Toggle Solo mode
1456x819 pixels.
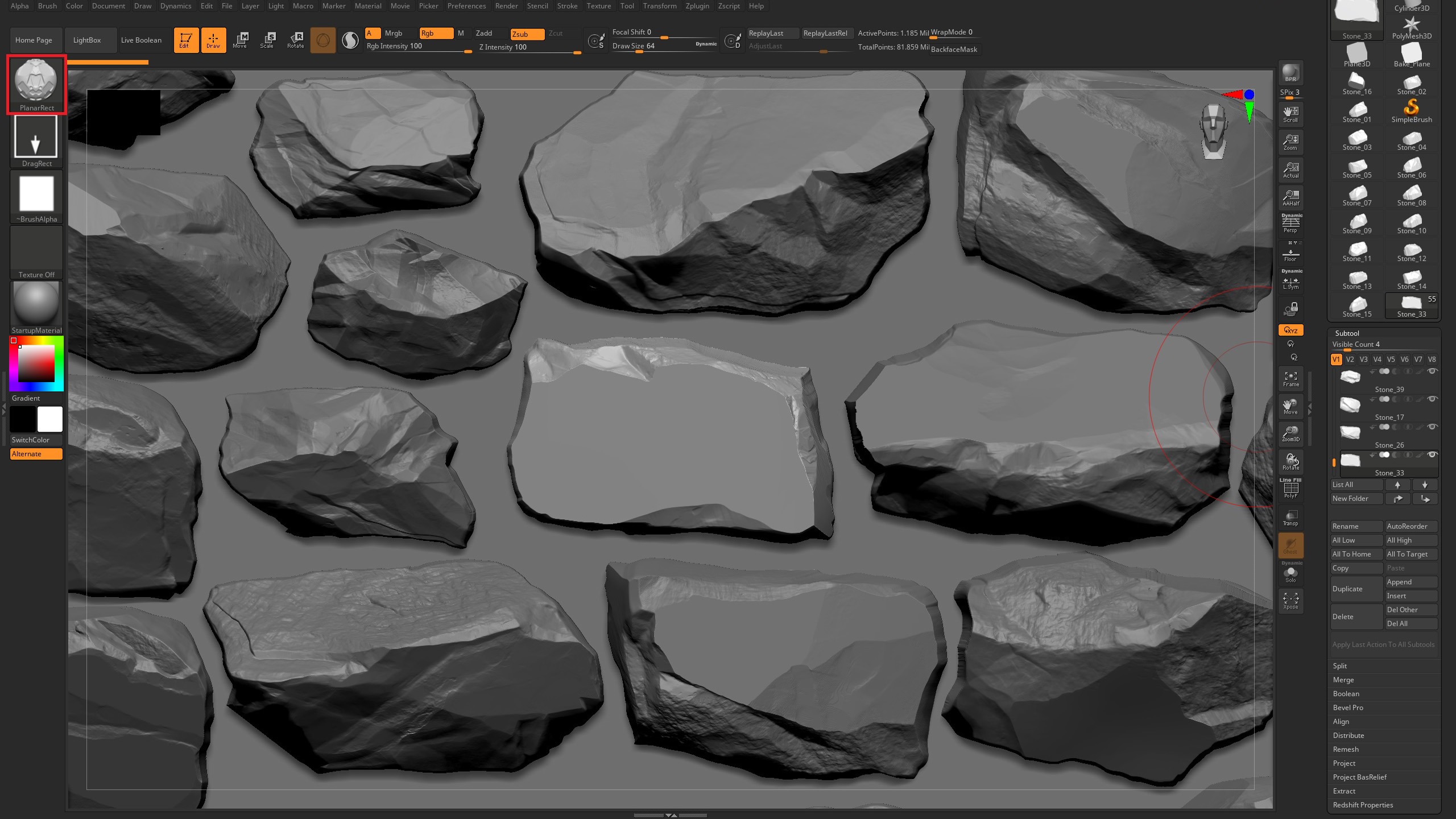[1290, 573]
